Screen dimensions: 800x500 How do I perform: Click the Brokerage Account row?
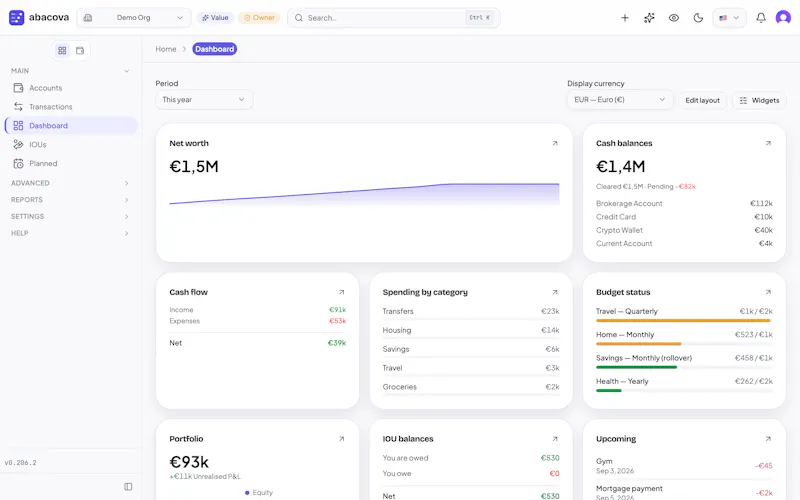click(684, 204)
